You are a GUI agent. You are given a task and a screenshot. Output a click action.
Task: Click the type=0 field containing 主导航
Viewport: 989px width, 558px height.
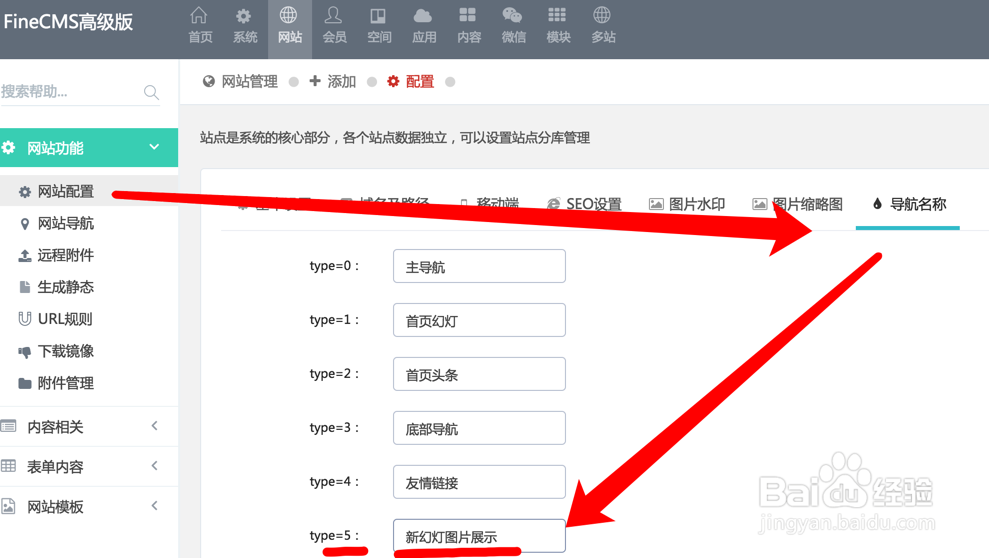[x=479, y=266]
